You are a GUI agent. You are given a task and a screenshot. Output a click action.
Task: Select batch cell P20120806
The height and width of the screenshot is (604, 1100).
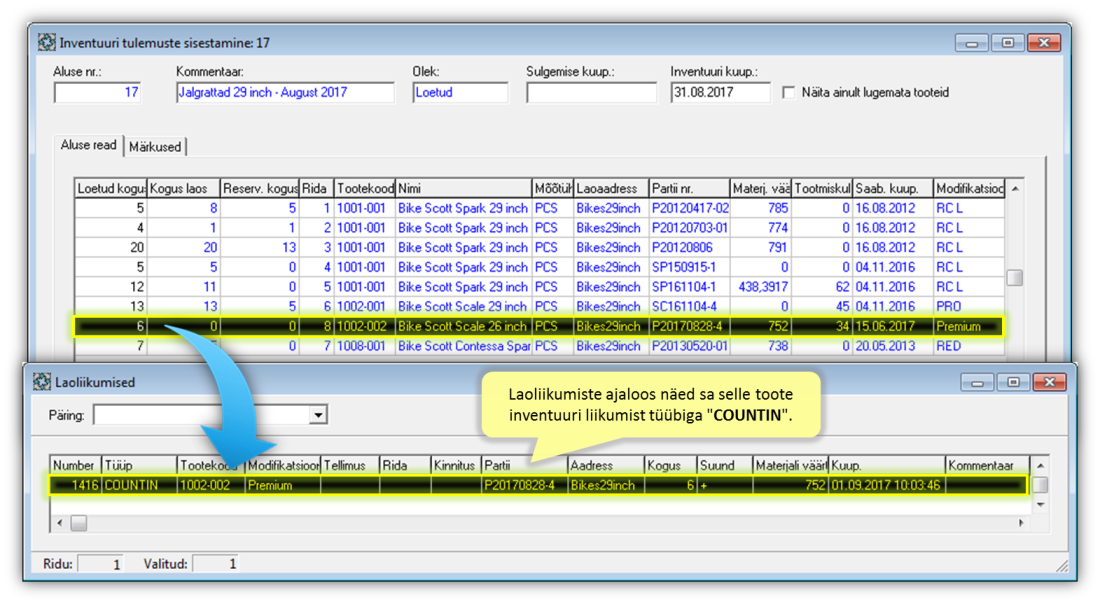690,248
